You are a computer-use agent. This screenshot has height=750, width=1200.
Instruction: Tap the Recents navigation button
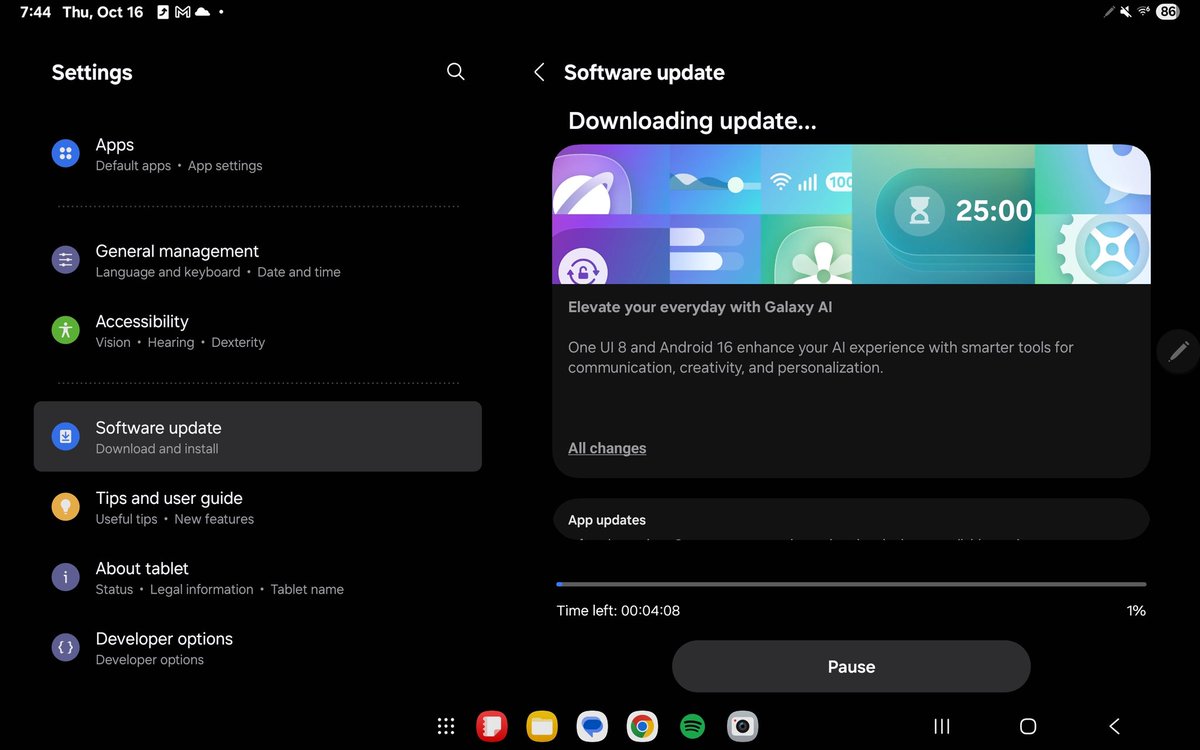941,727
